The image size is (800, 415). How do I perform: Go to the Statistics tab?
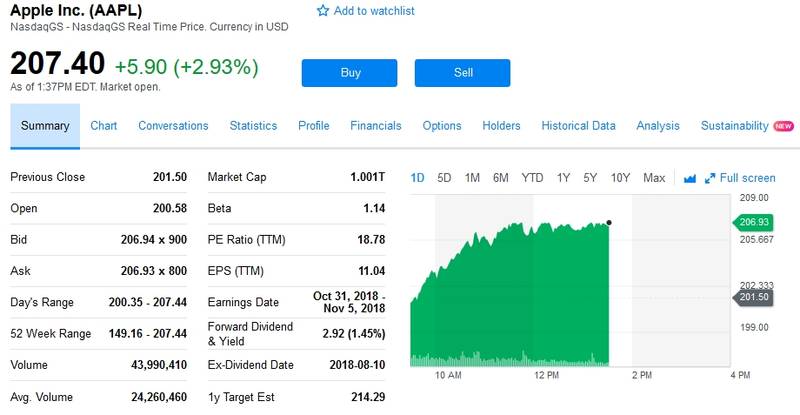(253, 126)
